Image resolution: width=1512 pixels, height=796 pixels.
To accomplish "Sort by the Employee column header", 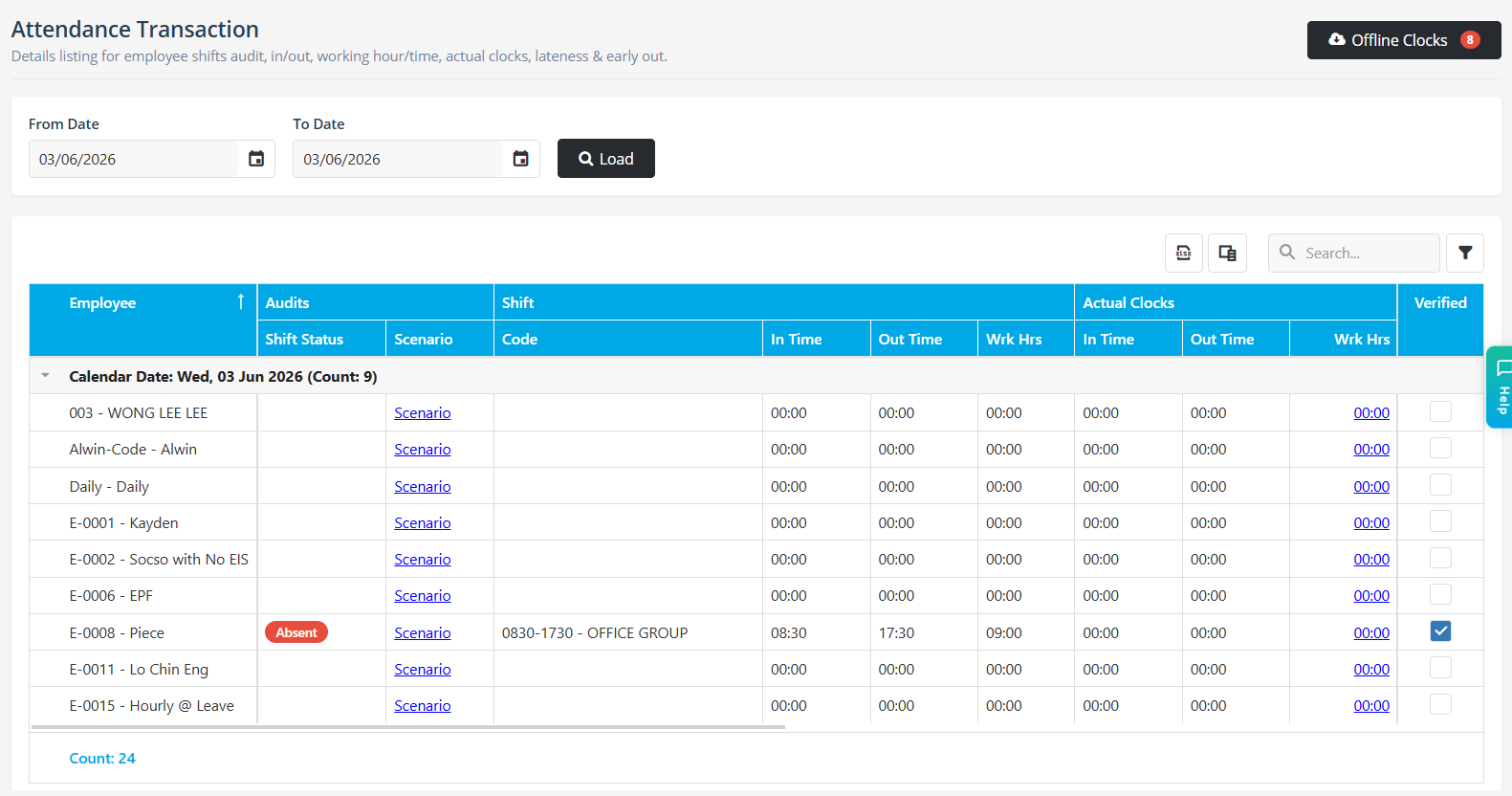I will click(143, 320).
